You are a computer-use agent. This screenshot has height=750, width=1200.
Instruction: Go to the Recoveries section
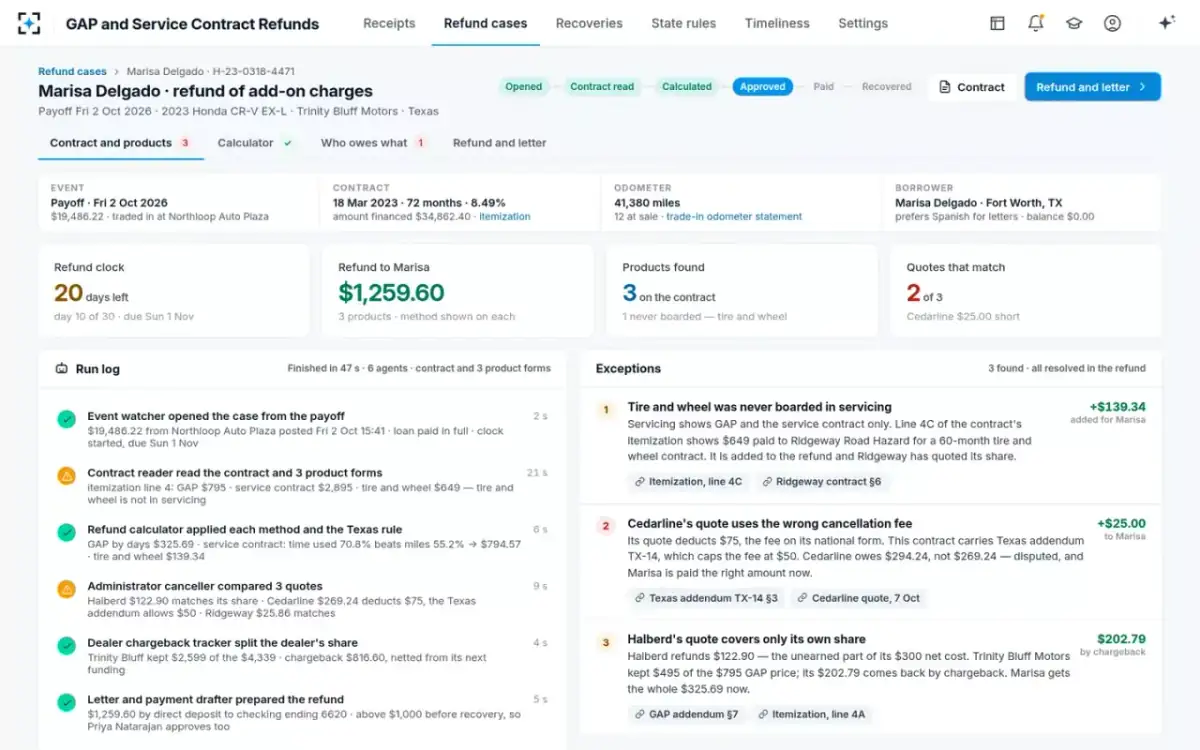[x=589, y=23]
